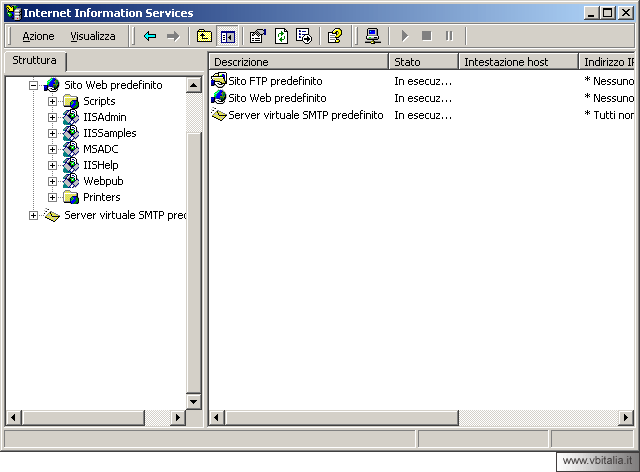Go forward with the right arrow toolbar icon
This screenshot has width=640, height=472.
pyautogui.click(x=173, y=36)
